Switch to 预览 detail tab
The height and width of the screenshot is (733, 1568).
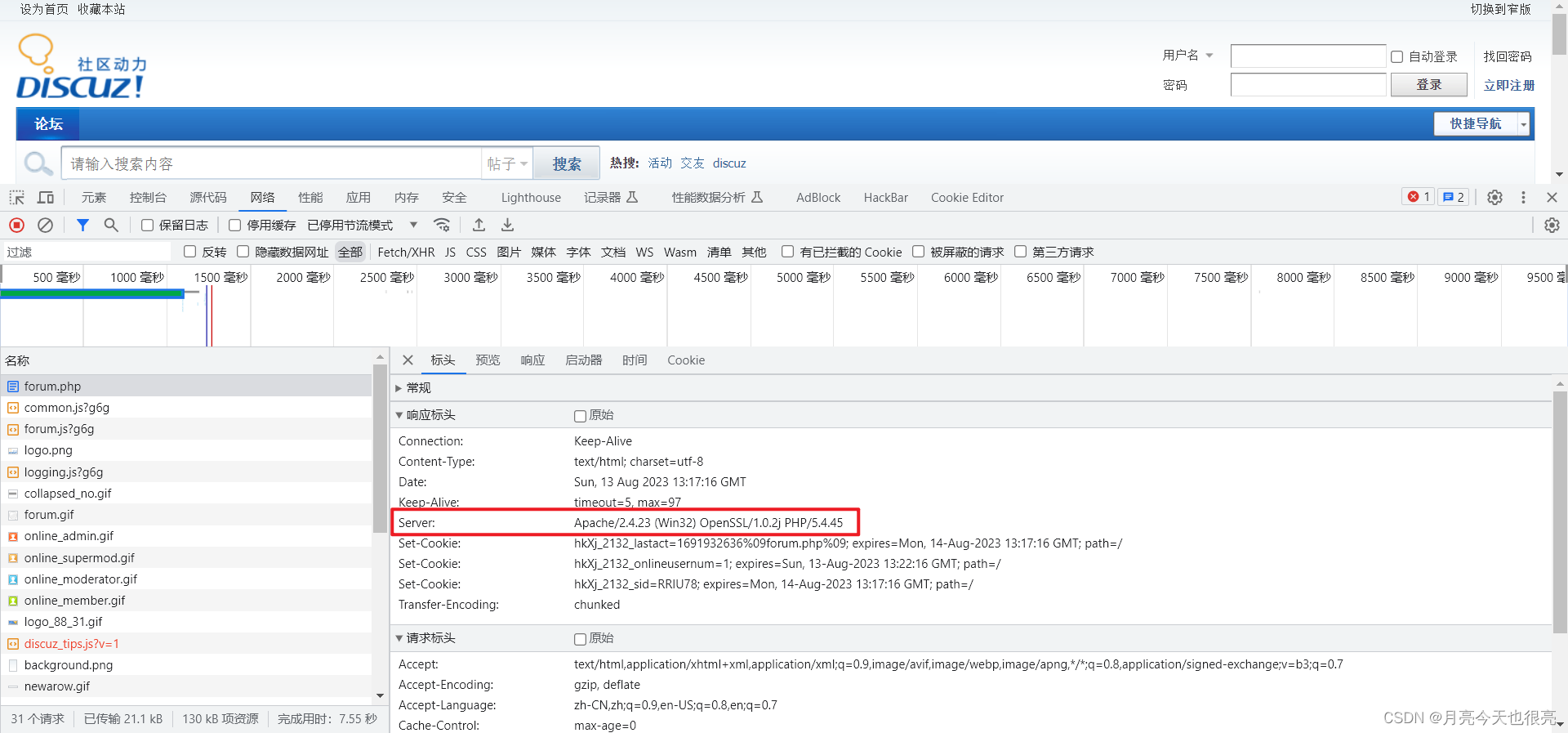[x=488, y=360]
